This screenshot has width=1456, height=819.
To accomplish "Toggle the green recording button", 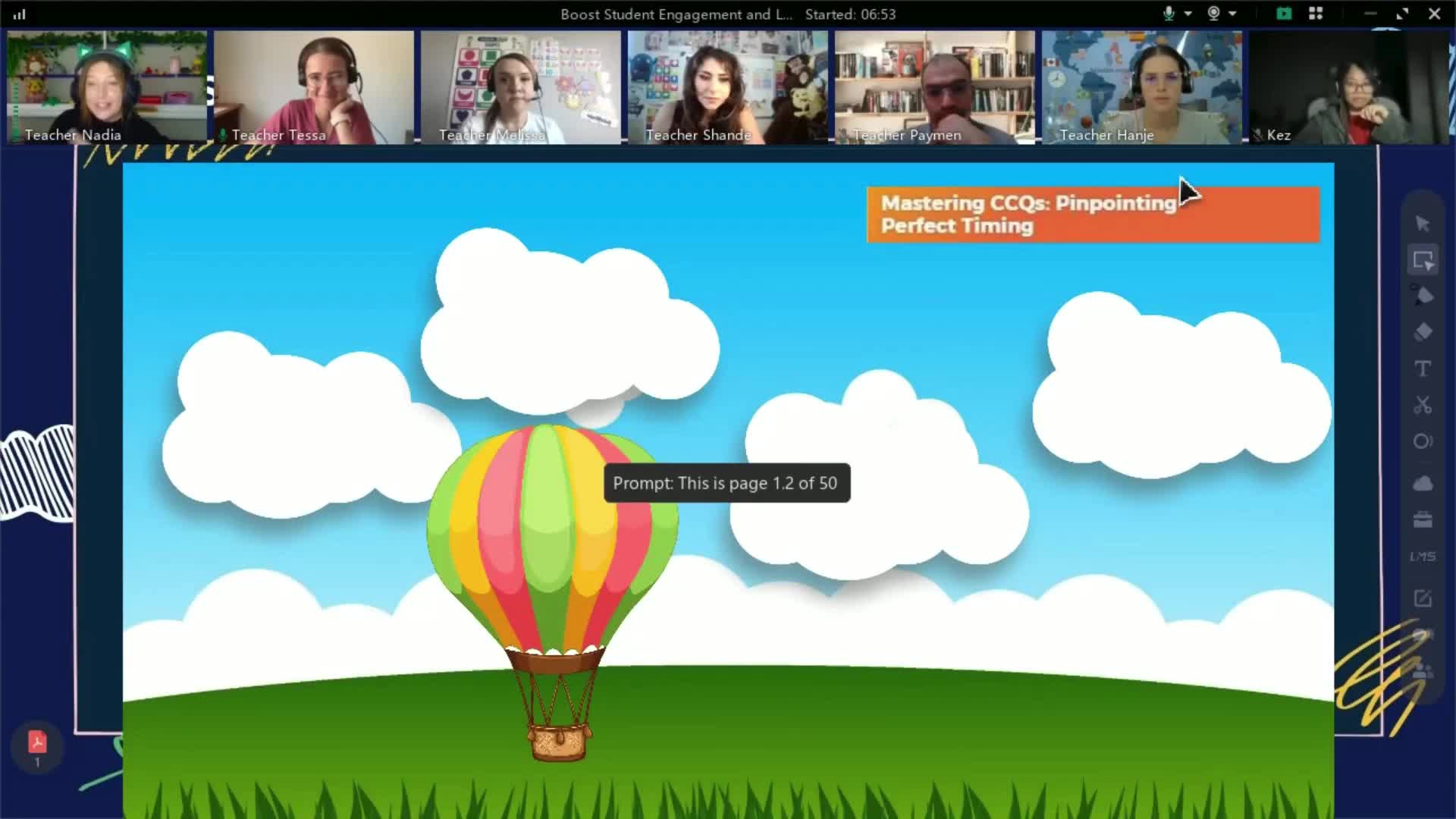I will click(1283, 14).
